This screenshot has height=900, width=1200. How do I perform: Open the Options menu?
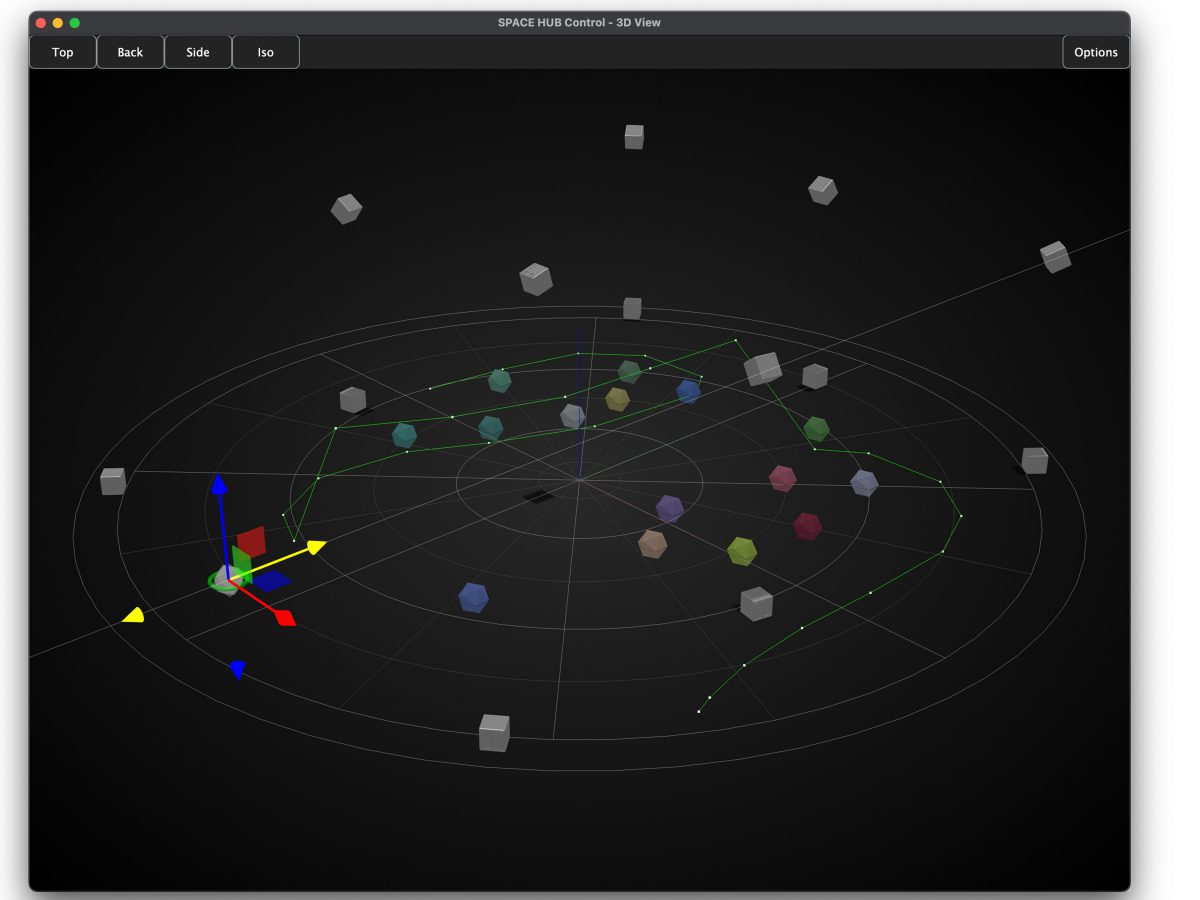(x=1095, y=52)
